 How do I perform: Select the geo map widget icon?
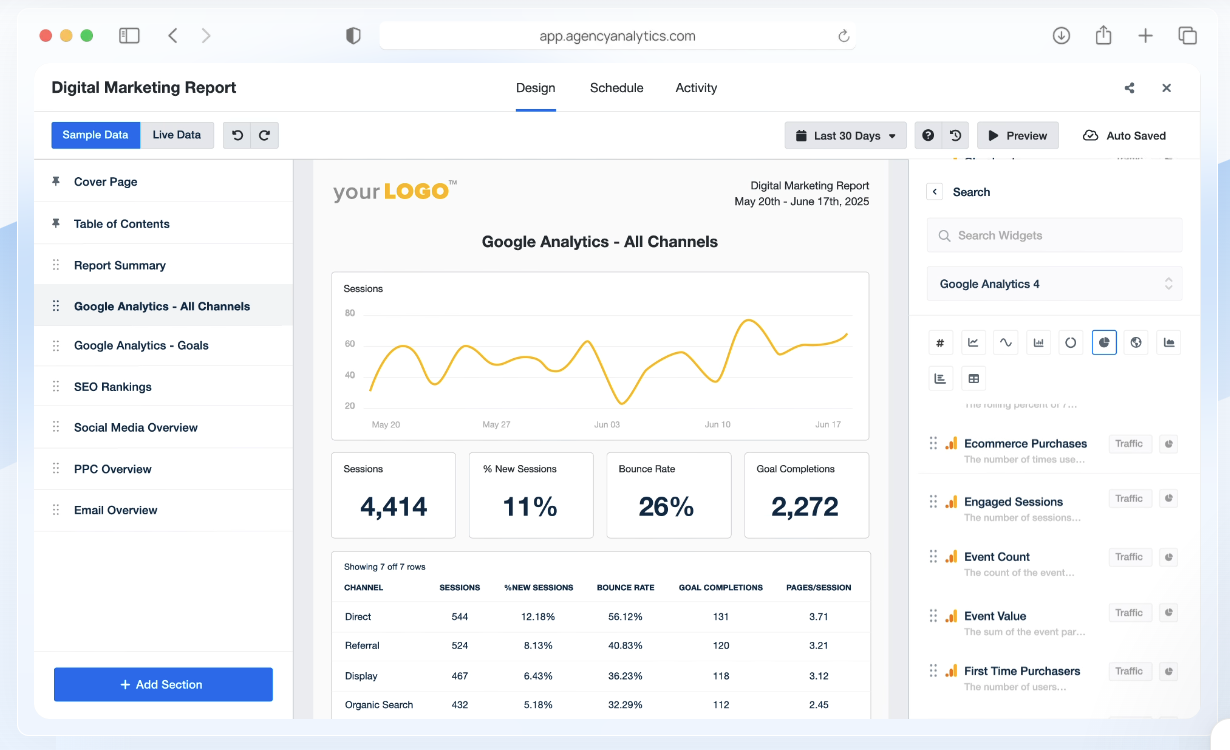pos(1136,342)
